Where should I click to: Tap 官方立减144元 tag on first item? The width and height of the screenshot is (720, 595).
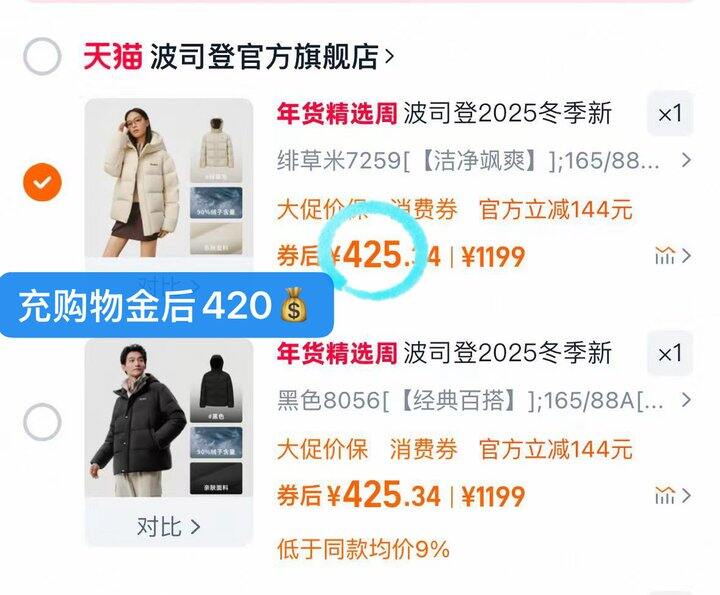556,210
